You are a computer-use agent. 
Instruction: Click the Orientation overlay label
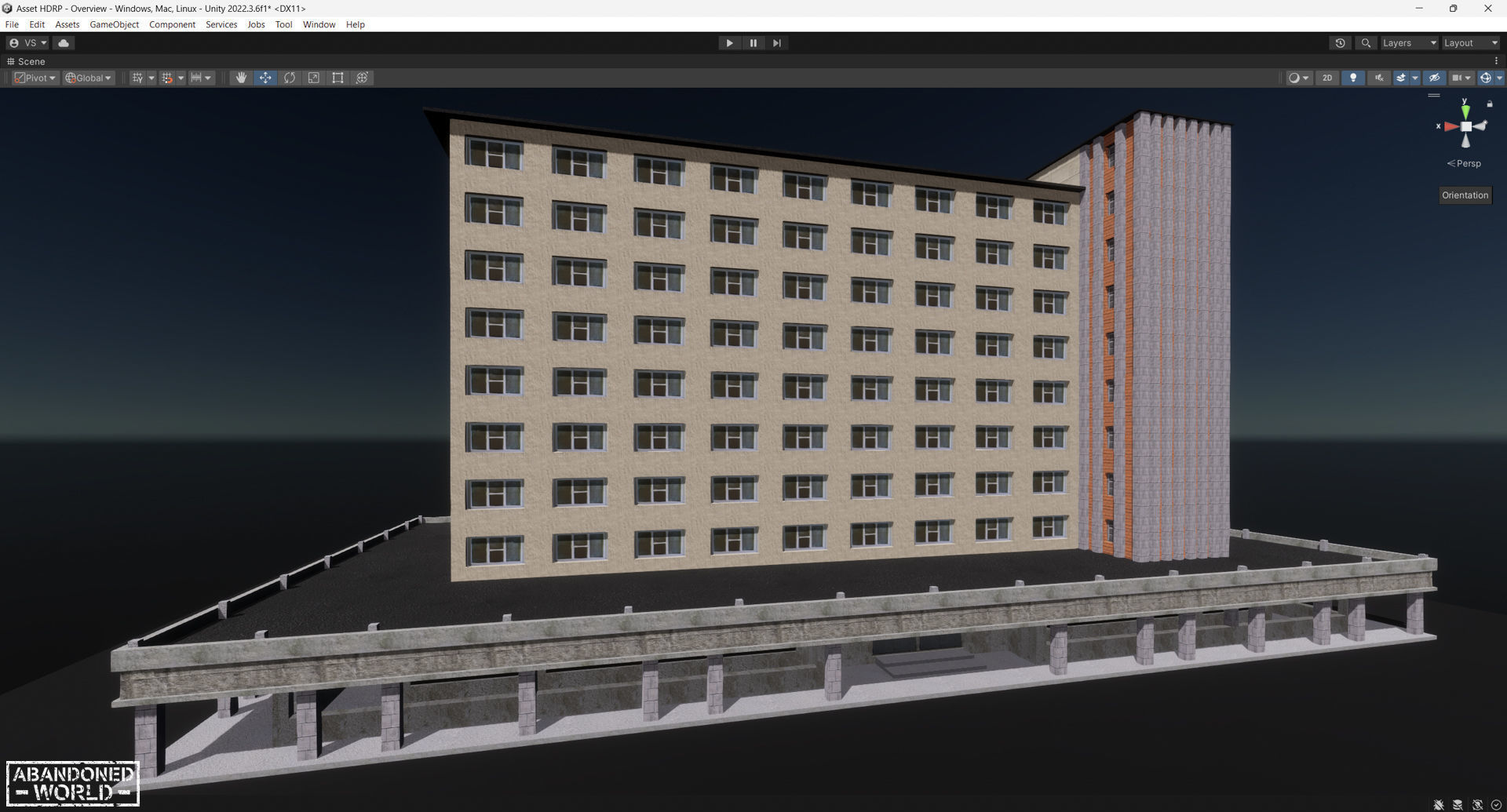1465,195
